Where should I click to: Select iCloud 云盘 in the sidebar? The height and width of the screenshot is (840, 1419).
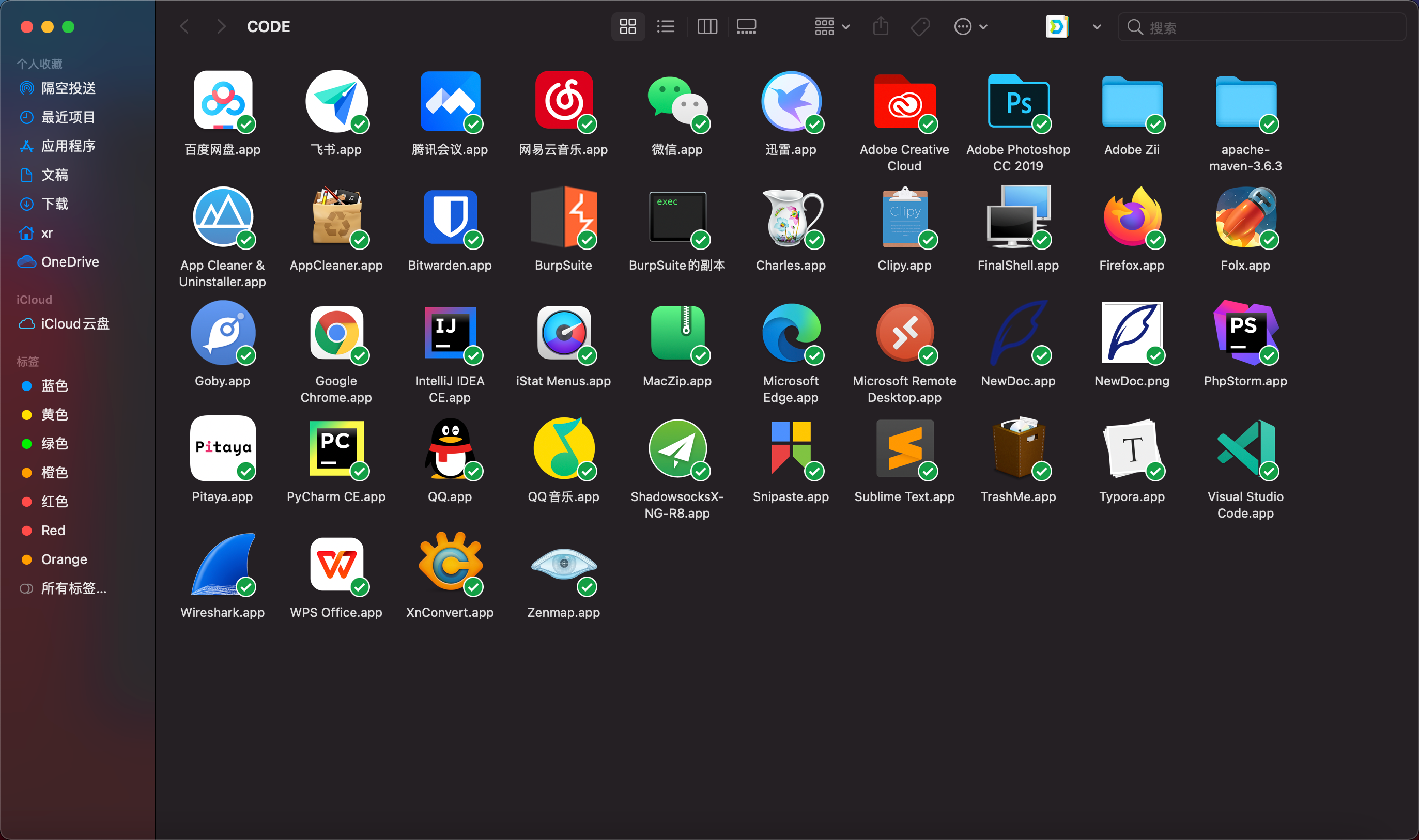point(75,324)
